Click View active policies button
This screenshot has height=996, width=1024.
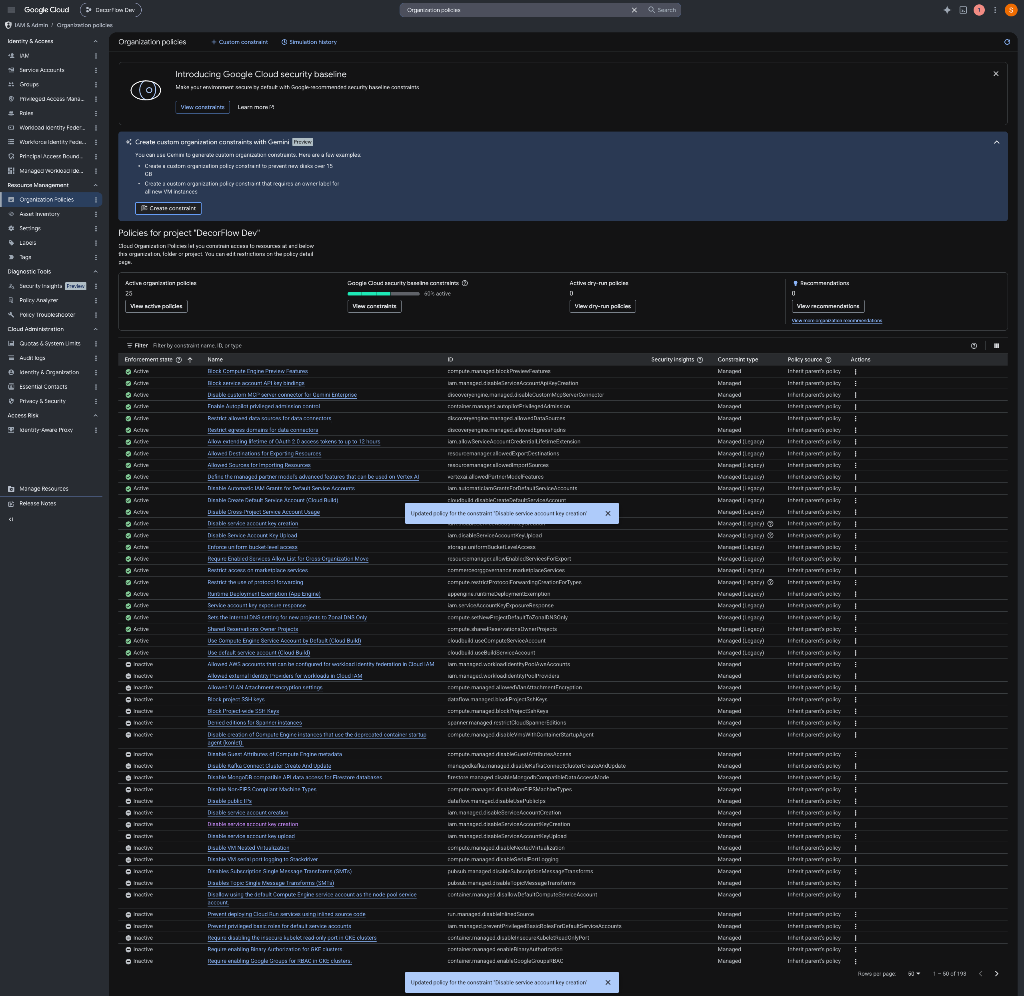click(x=156, y=306)
